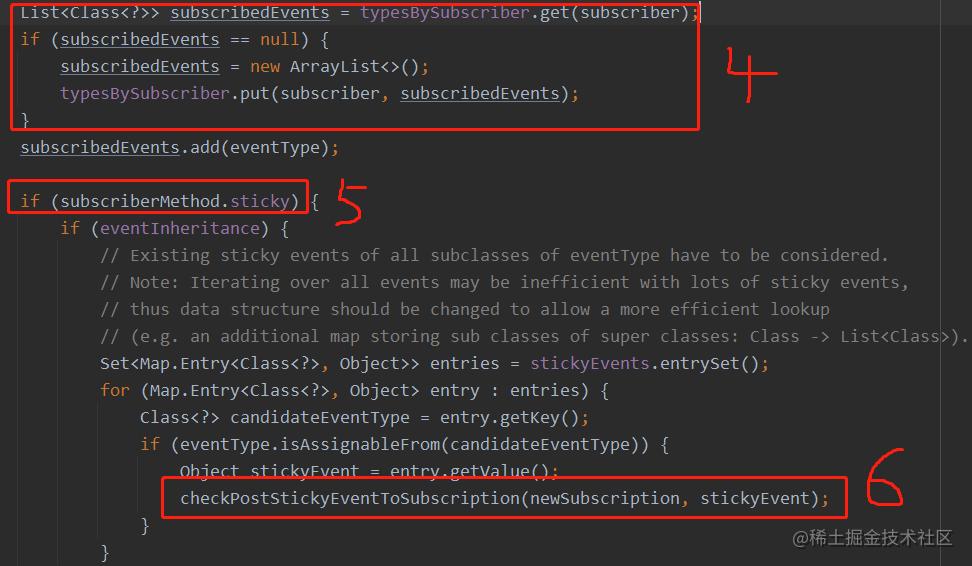Screen dimensions: 972x566
Task: Click the 'for' keyword of the entries loop
Action: click(x=115, y=391)
